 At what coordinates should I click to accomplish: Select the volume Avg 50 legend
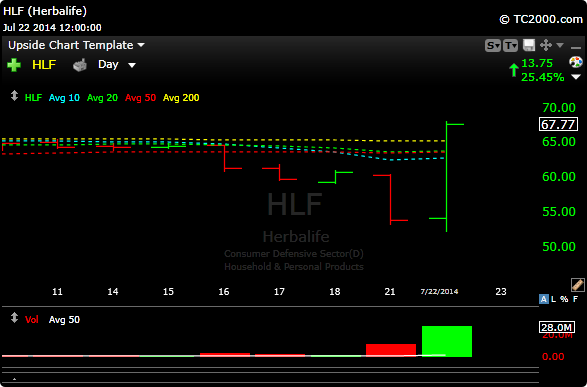64,320
